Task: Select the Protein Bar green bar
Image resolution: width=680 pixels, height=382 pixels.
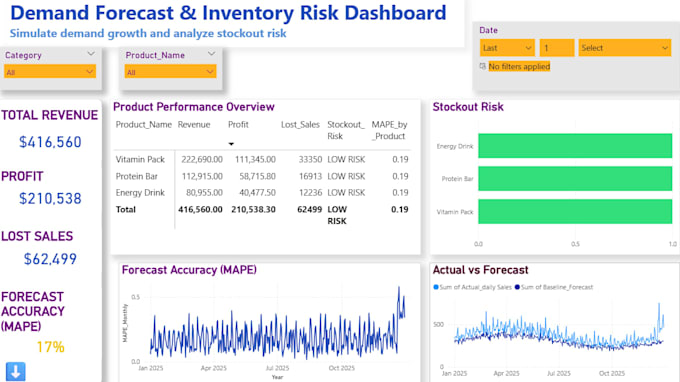Action: coord(575,178)
